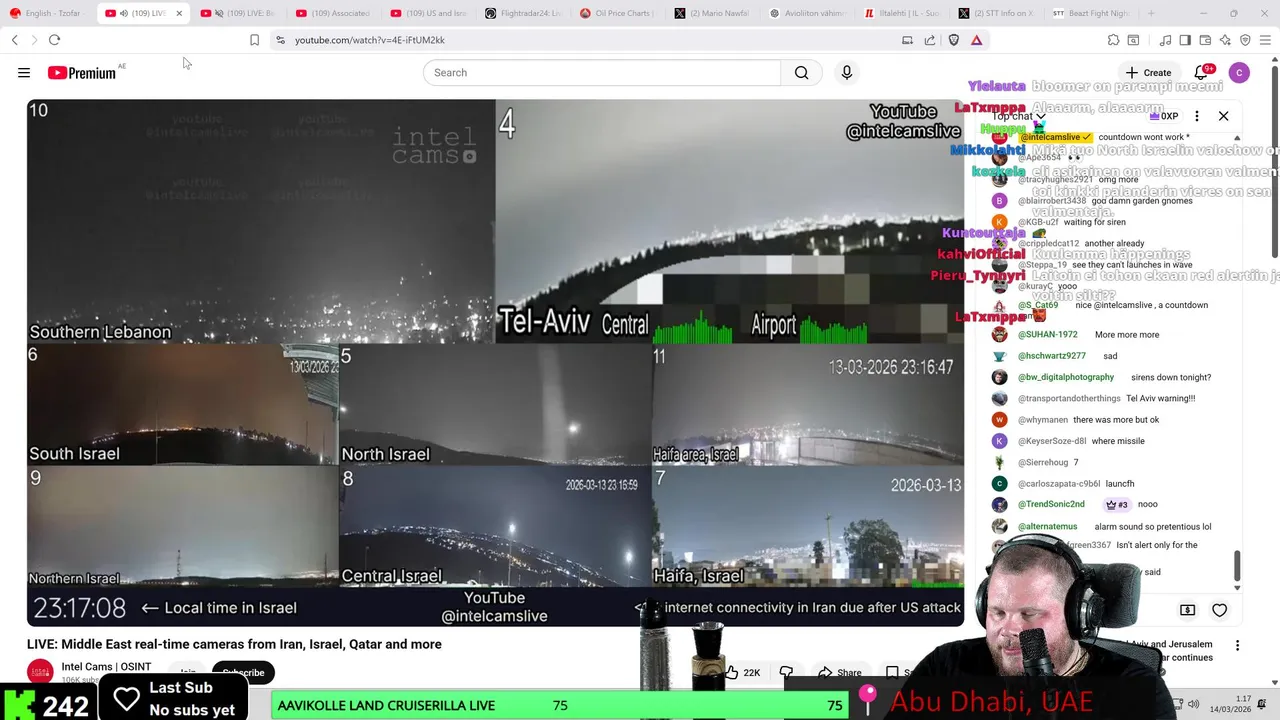The image size is (1280, 720).
Task: Click the Brave rewards triangle icon
Action: (x=976, y=40)
